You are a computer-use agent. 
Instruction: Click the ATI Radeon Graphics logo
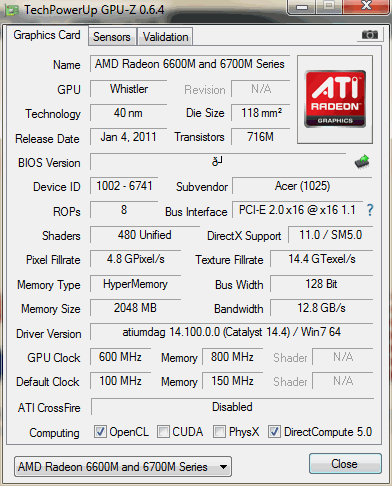[335, 99]
